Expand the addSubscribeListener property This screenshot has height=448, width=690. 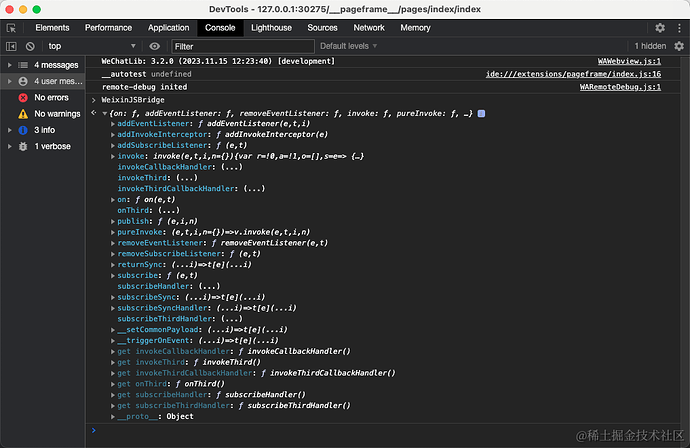(113, 146)
